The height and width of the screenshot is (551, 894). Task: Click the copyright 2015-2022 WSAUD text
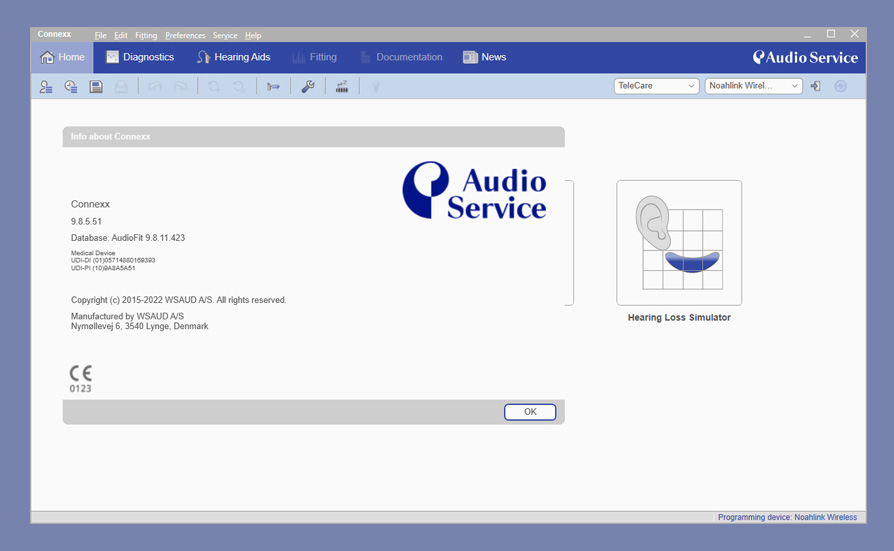(178, 300)
